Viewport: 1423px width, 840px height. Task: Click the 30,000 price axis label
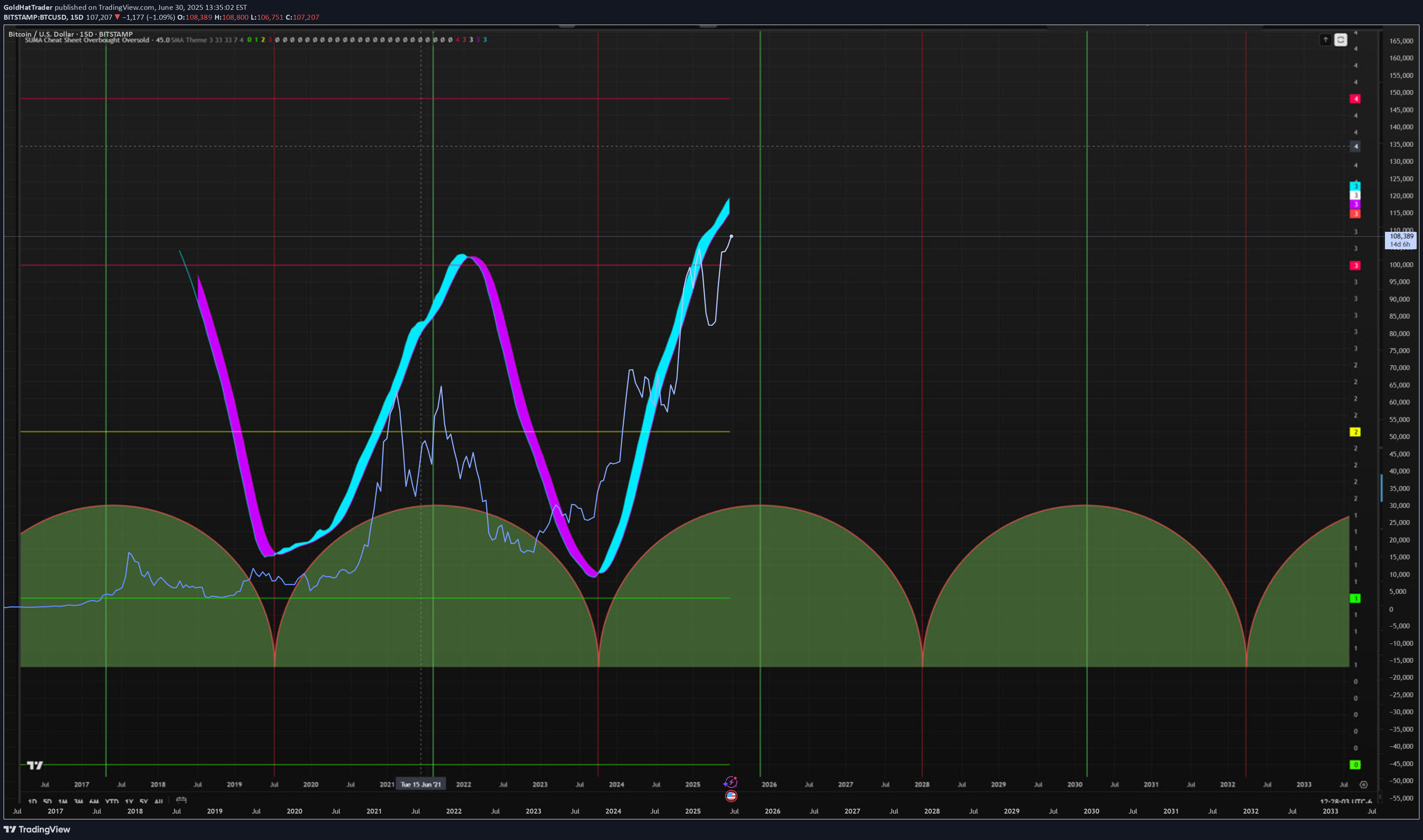click(1399, 505)
